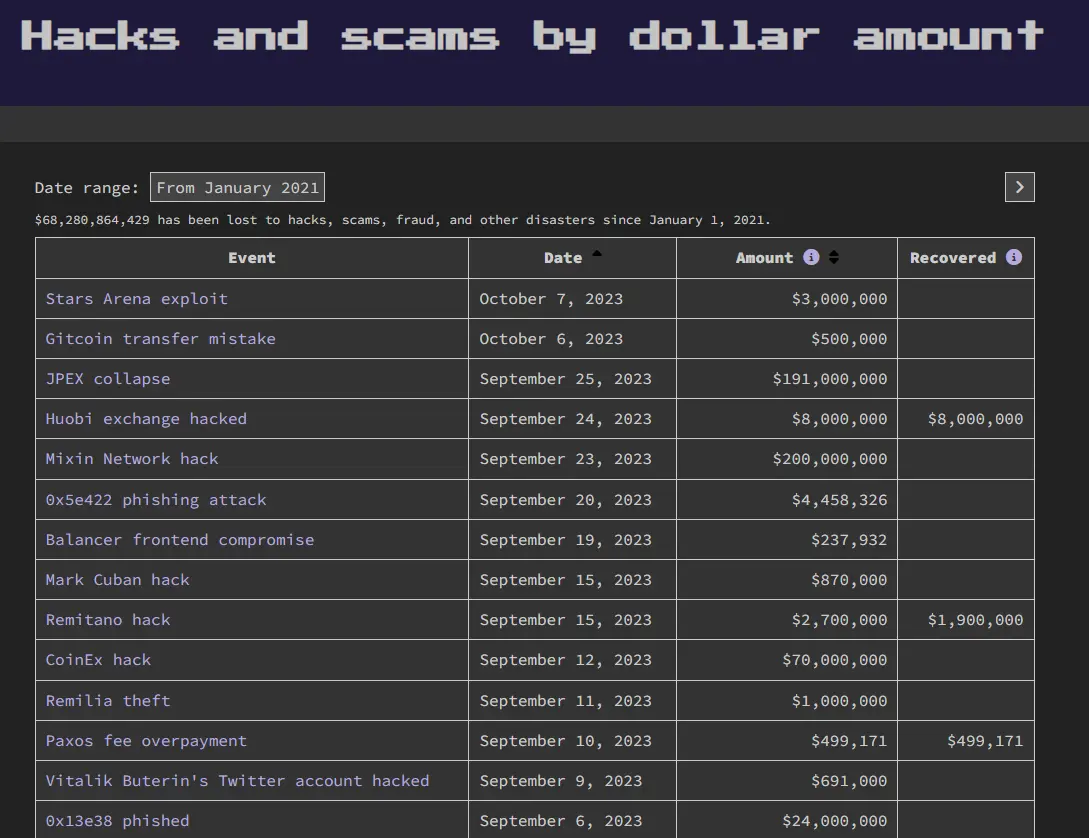Click recovered $8,000,000 for Huobi

tap(975, 419)
